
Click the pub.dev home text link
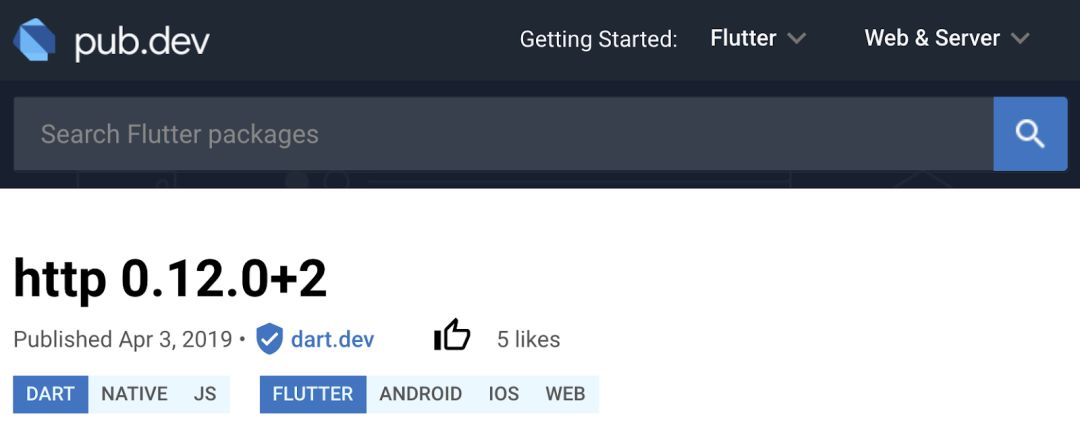click(x=141, y=42)
